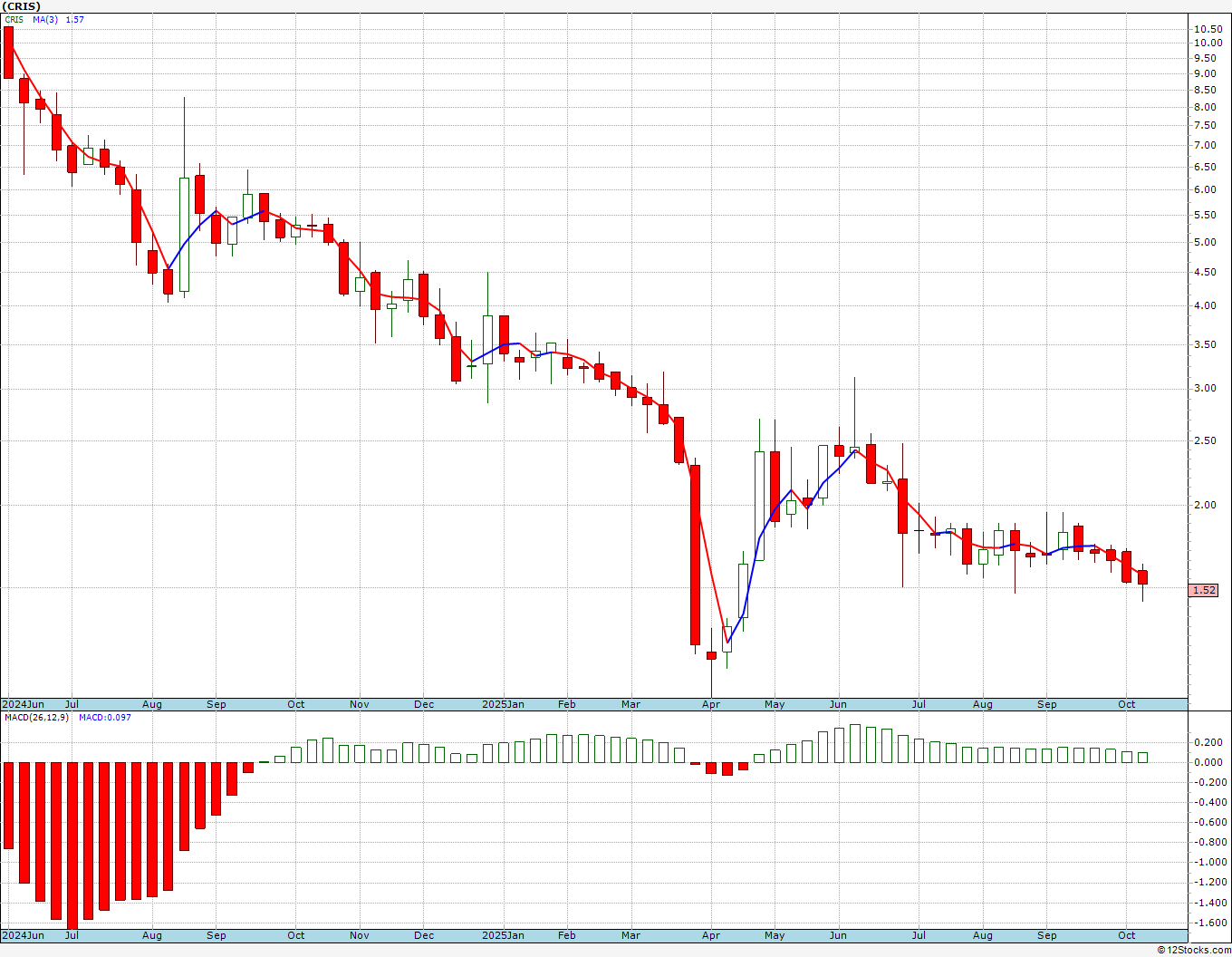Screen dimensions: 1232x957
Task: Click the MACD 0.000 axis label
Action: [1207, 762]
